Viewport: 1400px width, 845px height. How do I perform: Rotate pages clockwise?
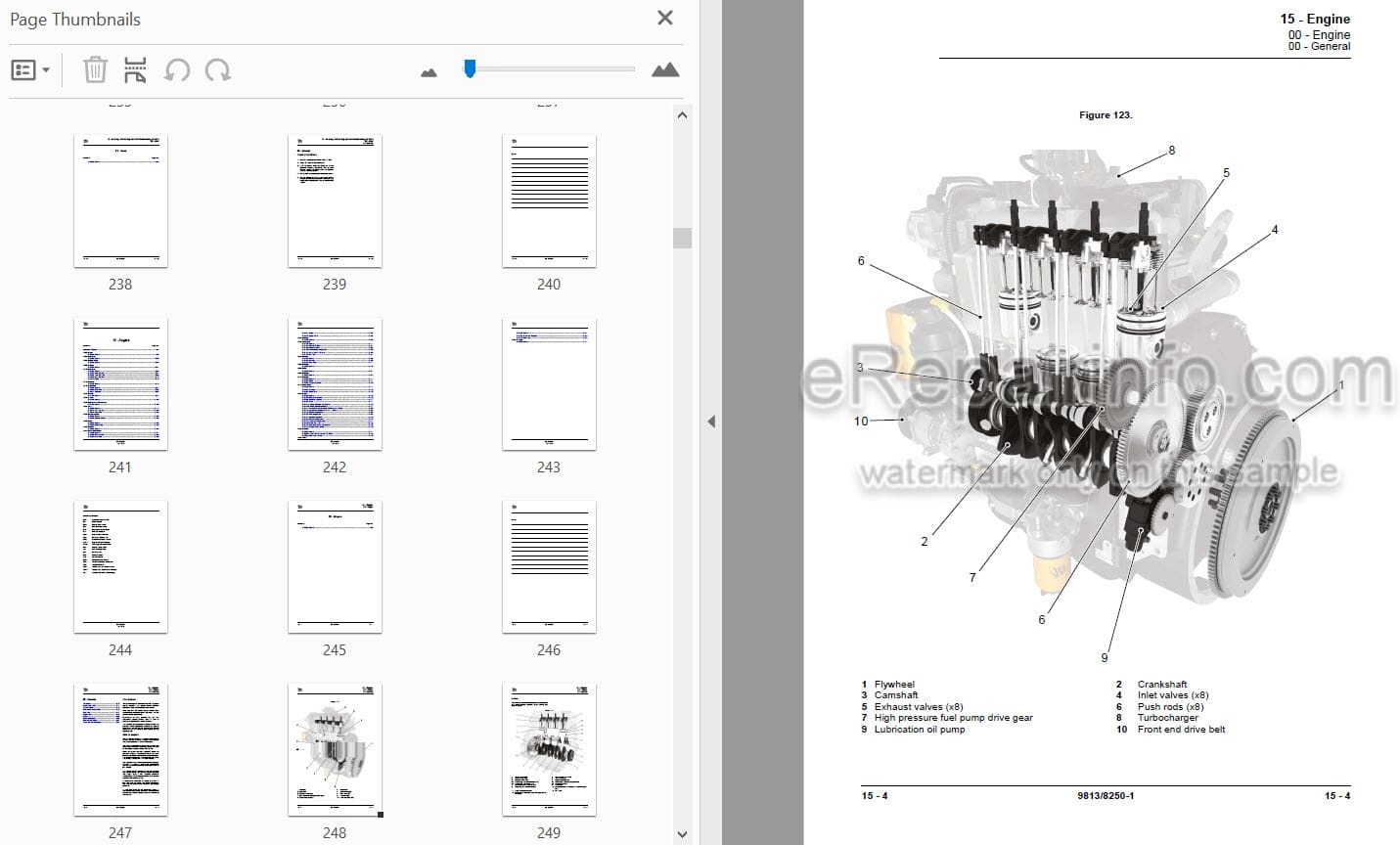coord(218,70)
